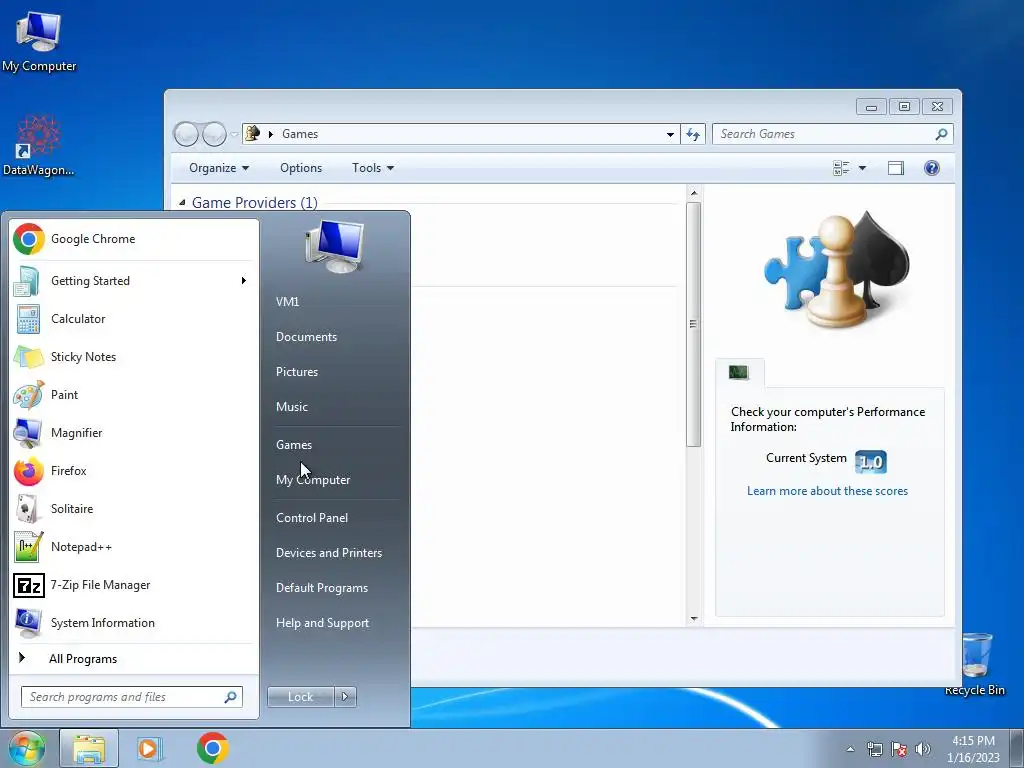
Task: Click the volume speaker tray icon
Action: [x=923, y=749]
